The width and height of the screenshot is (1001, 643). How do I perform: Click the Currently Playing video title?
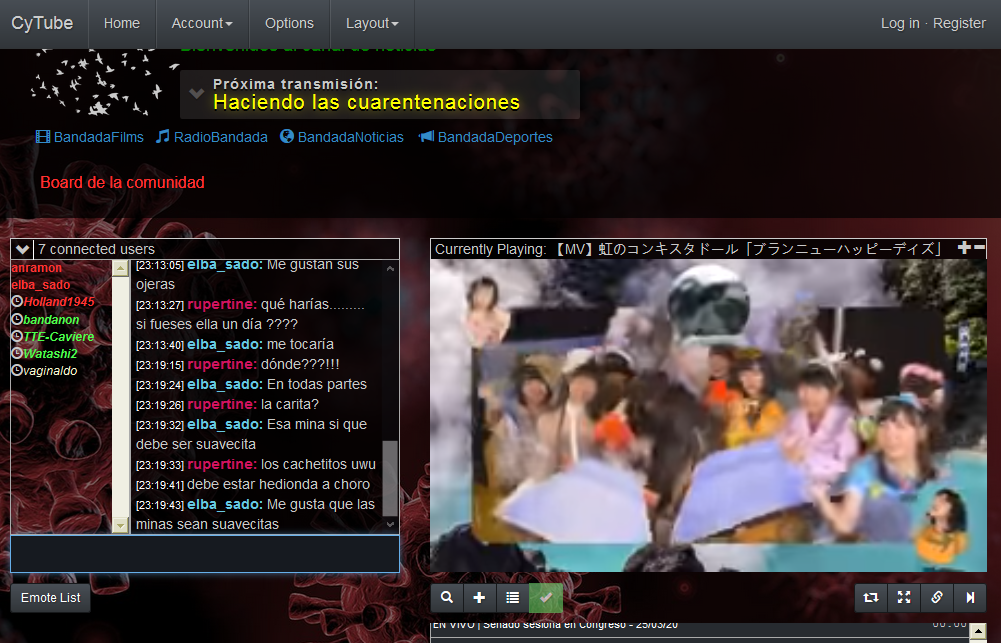(x=688, y=249)
